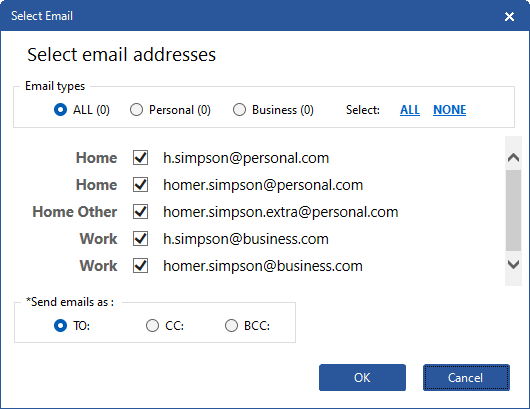Click the ALL select link
The width and height of the screenshot is (530, 409).
[x=410, y=110]
